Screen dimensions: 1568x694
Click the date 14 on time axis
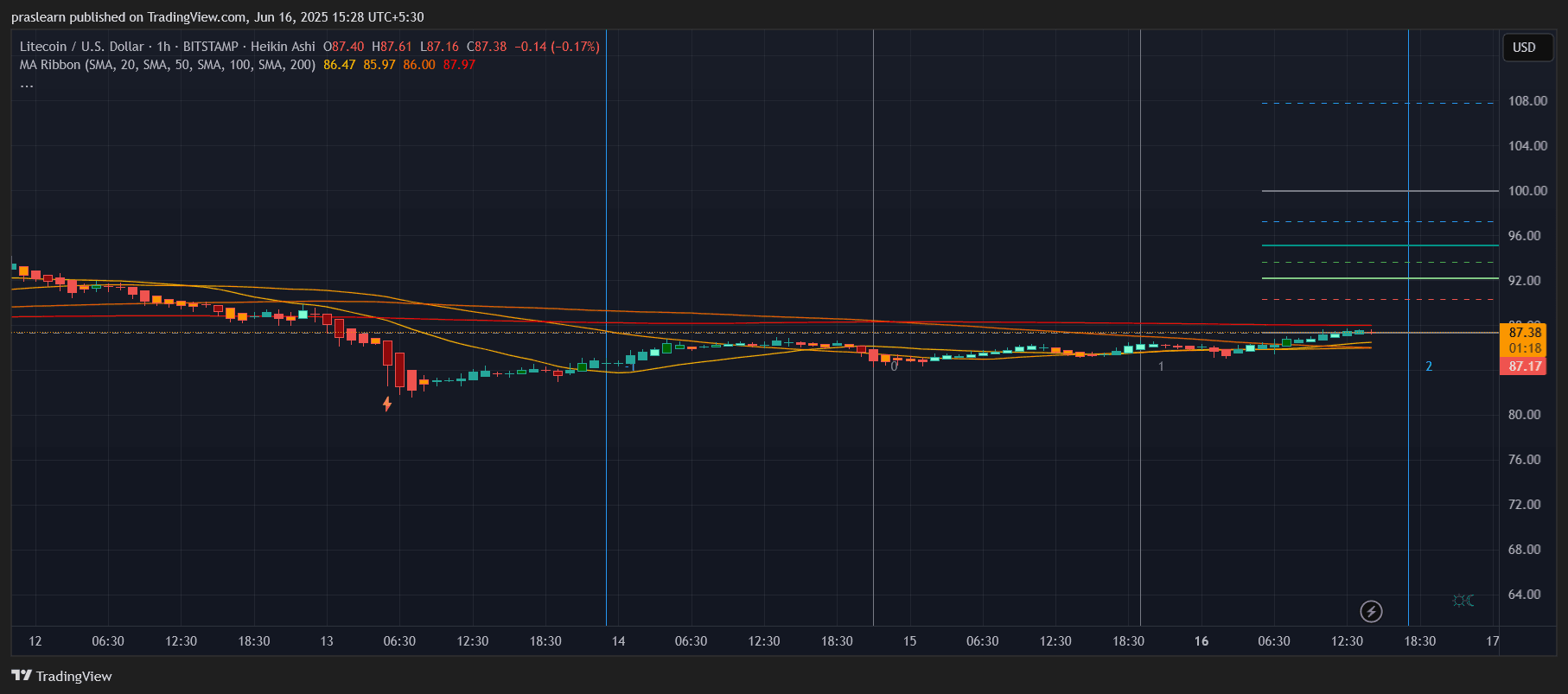(x=618, y=641)
